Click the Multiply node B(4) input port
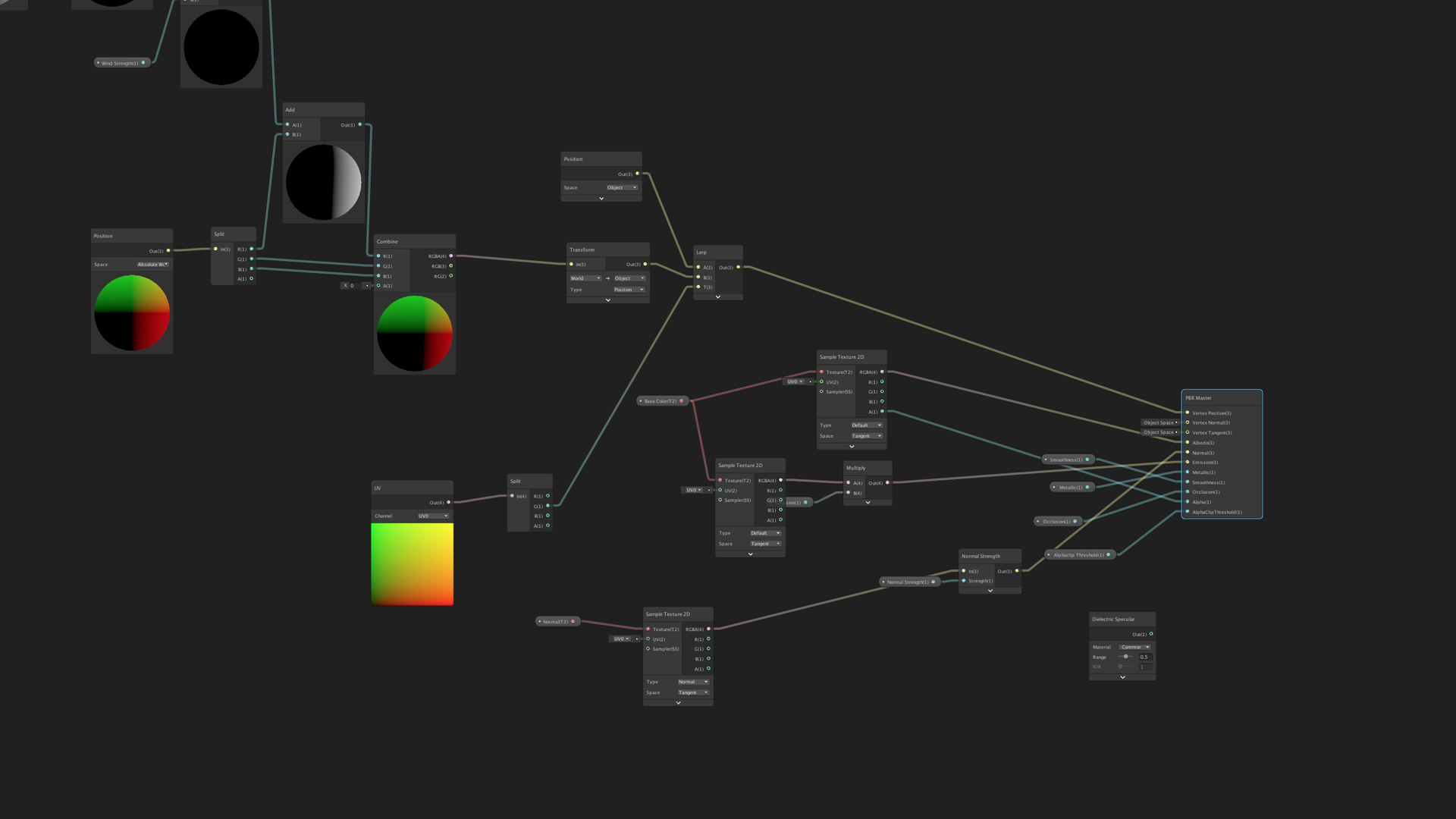The width and height of the screenshot is (1456, 819). [849, 493]
